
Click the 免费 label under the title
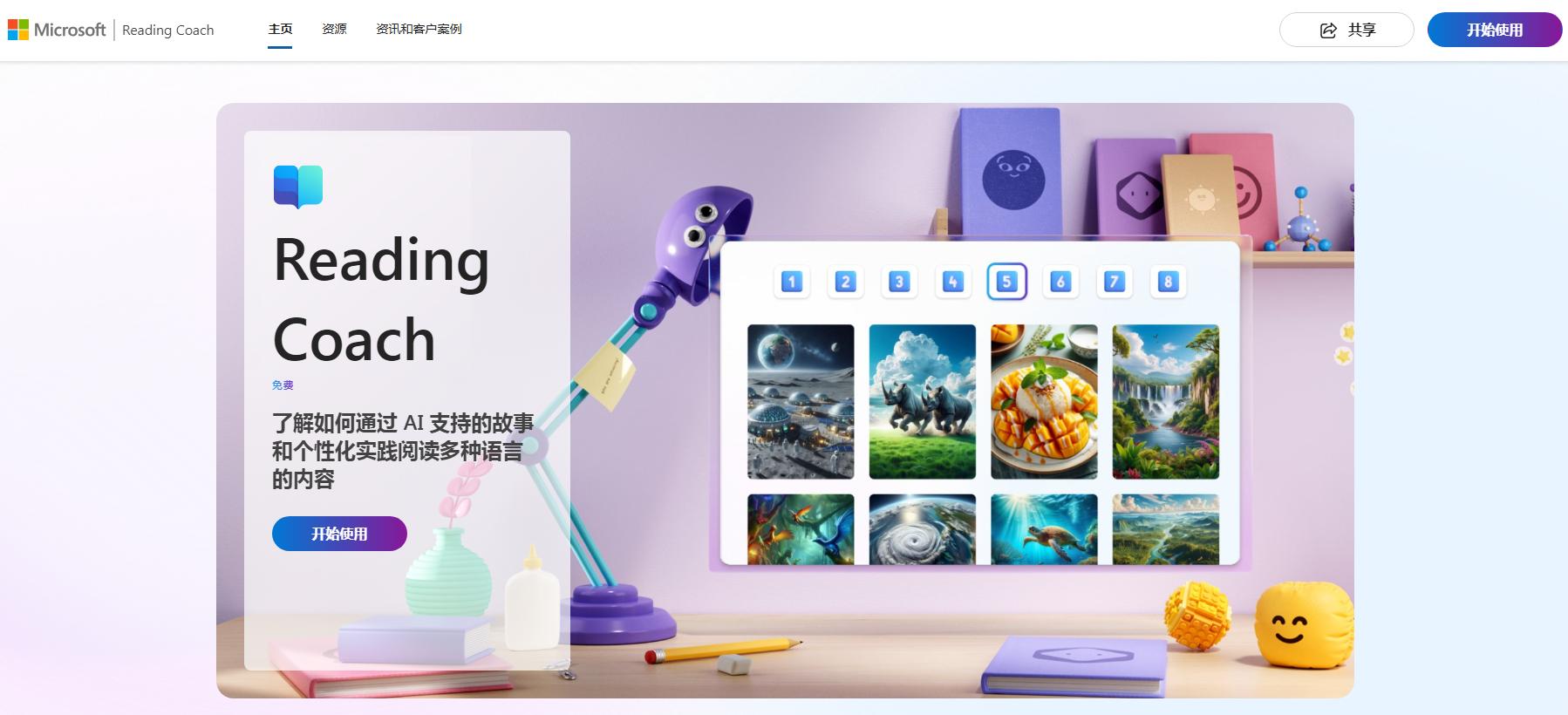click(x=283, y=385)
